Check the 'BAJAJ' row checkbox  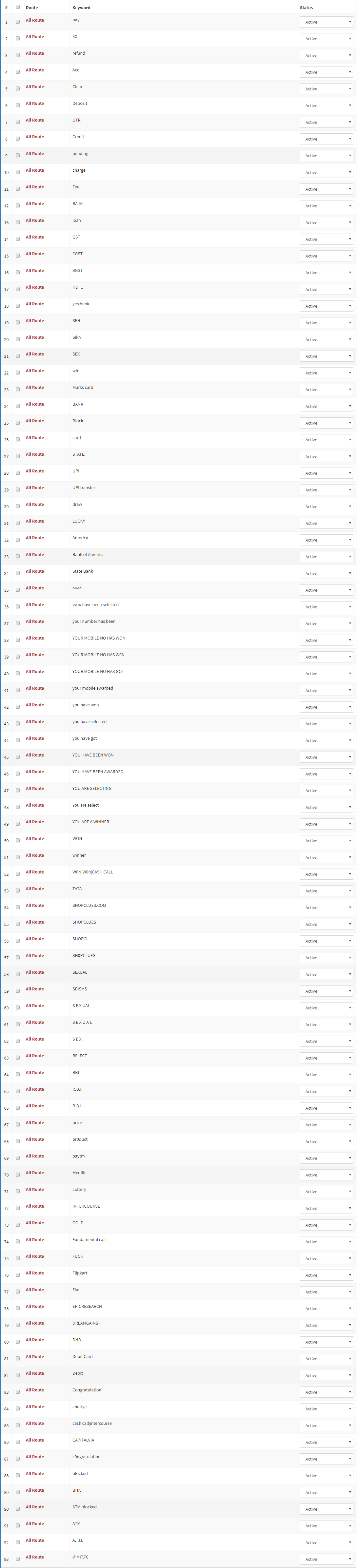coord(18,206)
